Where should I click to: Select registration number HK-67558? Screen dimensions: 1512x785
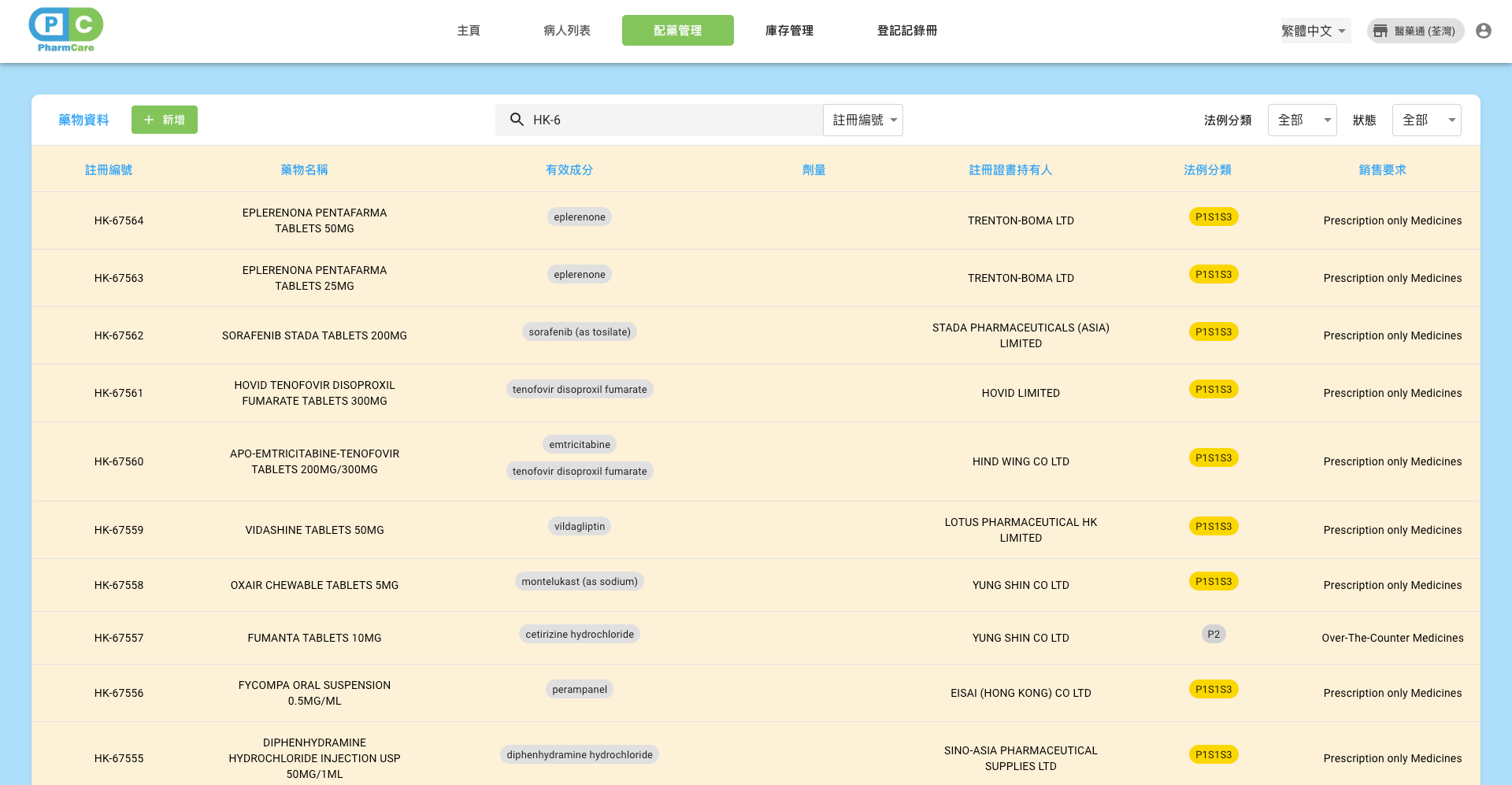(x=119, y=585)
